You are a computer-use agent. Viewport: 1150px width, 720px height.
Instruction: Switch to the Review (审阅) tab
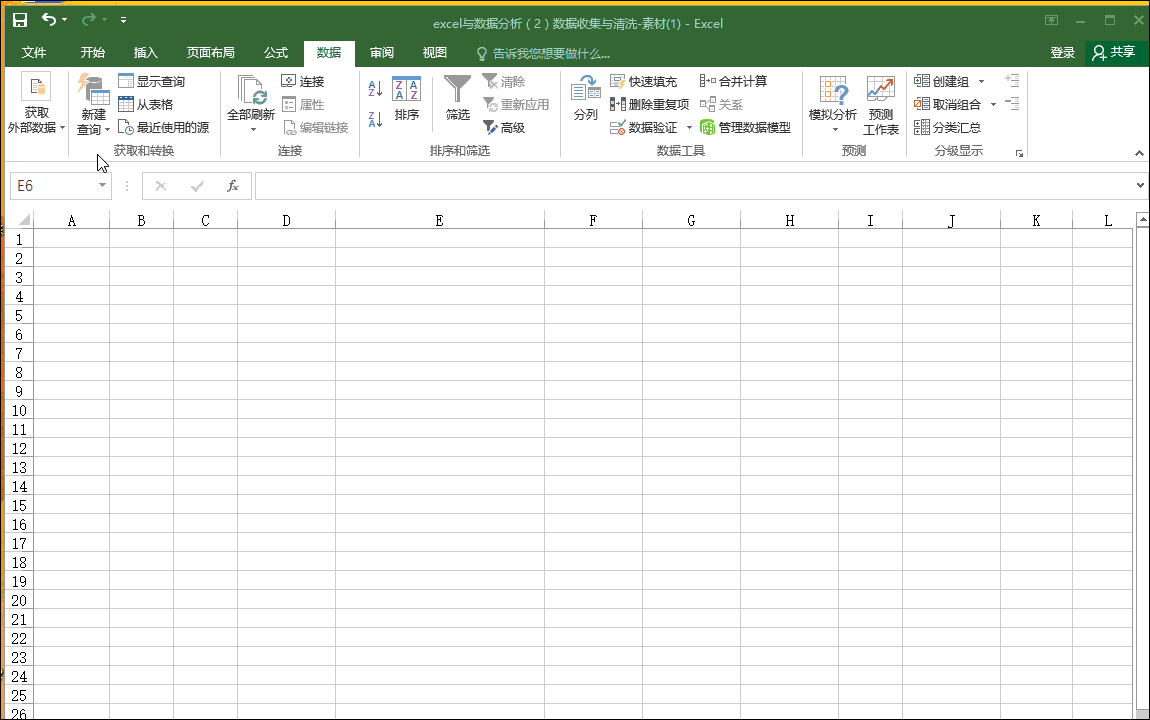click(x=381, y=53)
